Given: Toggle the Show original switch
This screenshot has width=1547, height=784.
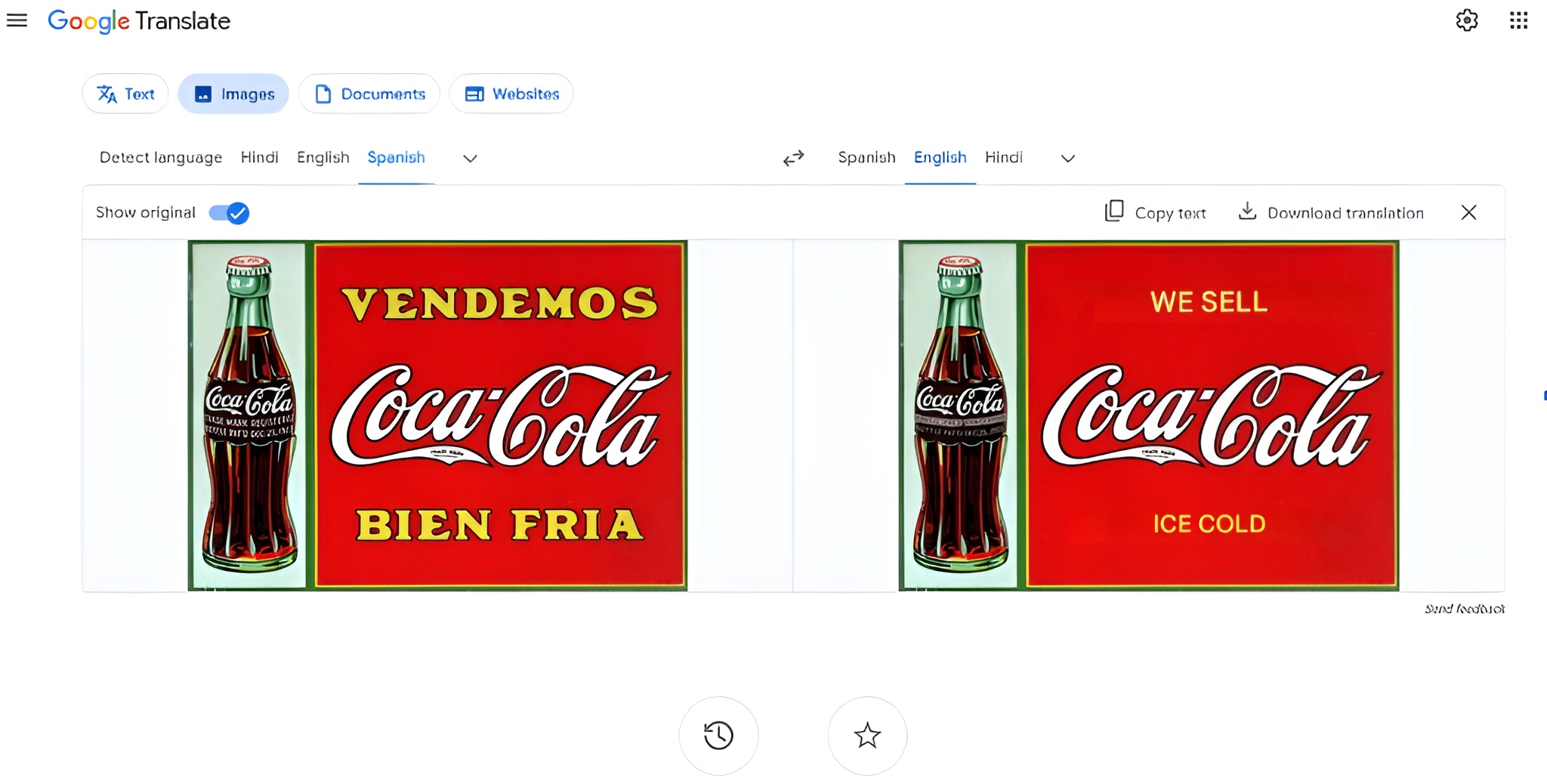Looking at the screenshot, I should (229, 213).
